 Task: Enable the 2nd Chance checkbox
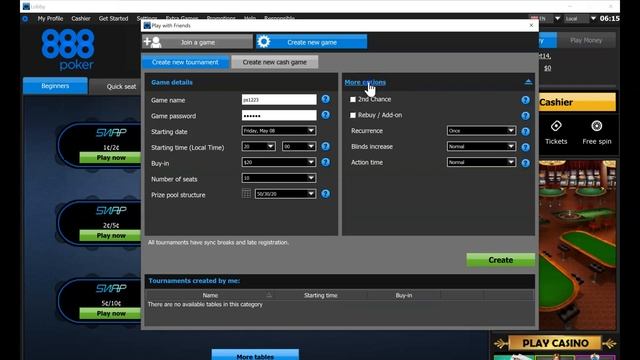[353, 100]
